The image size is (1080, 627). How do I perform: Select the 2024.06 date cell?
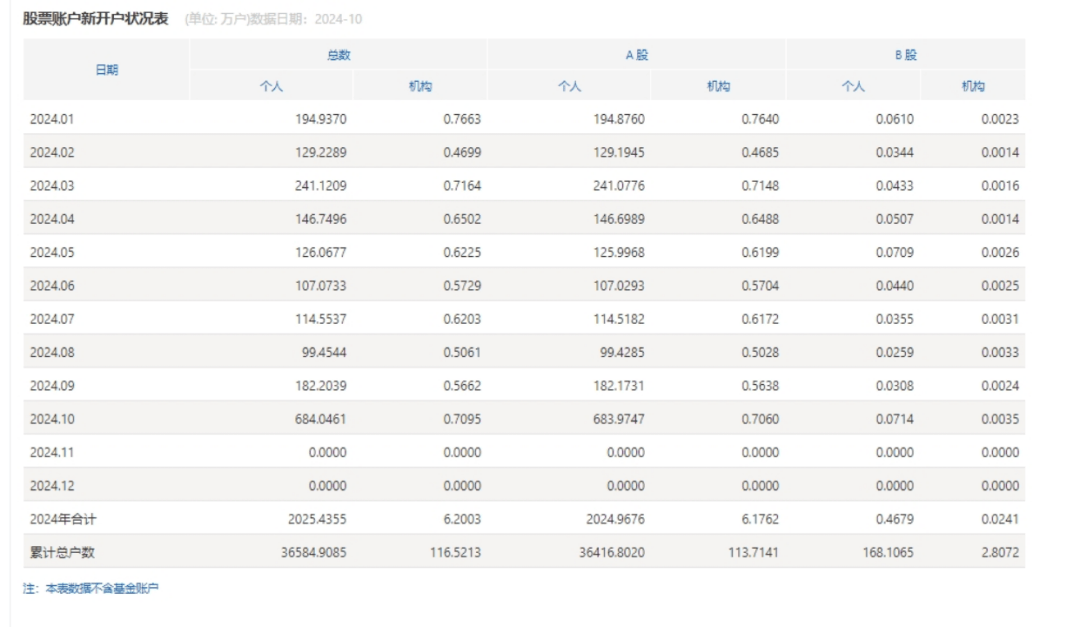(x=52, y=285)
